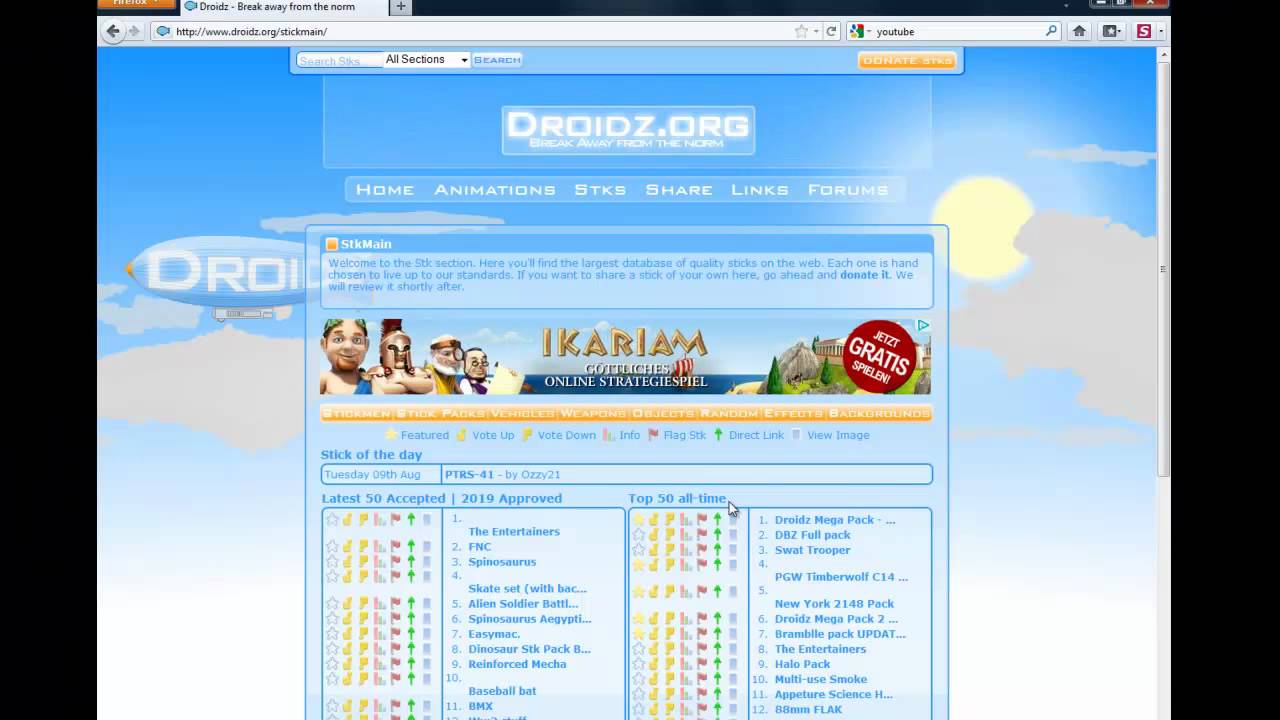Toggle featured star for Droidz Mega Pack - ...
The height and width of the screenshot is (720, 1280).
(x=638, y=519)
